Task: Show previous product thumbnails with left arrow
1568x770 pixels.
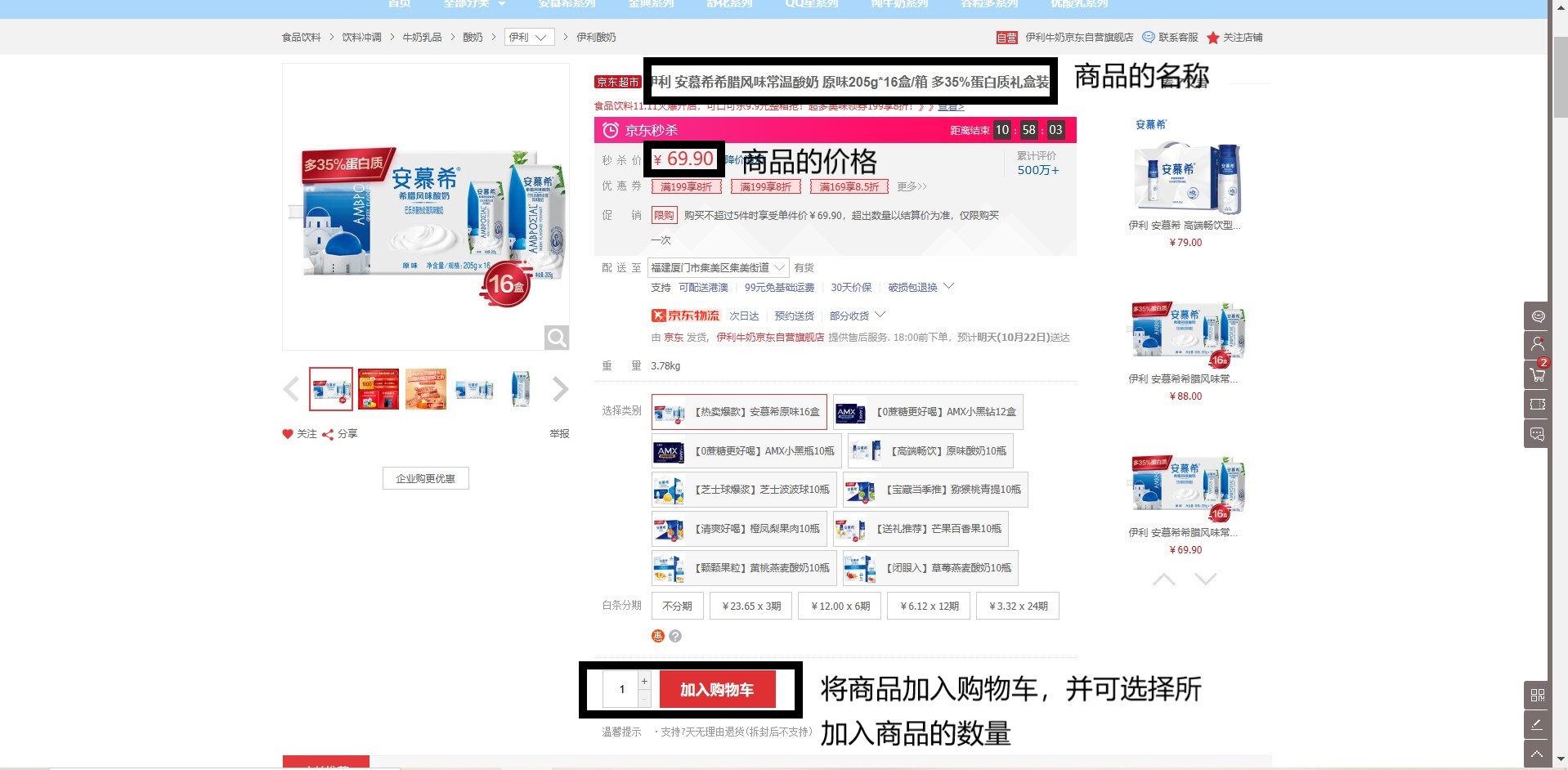Action: pos(291,389)
